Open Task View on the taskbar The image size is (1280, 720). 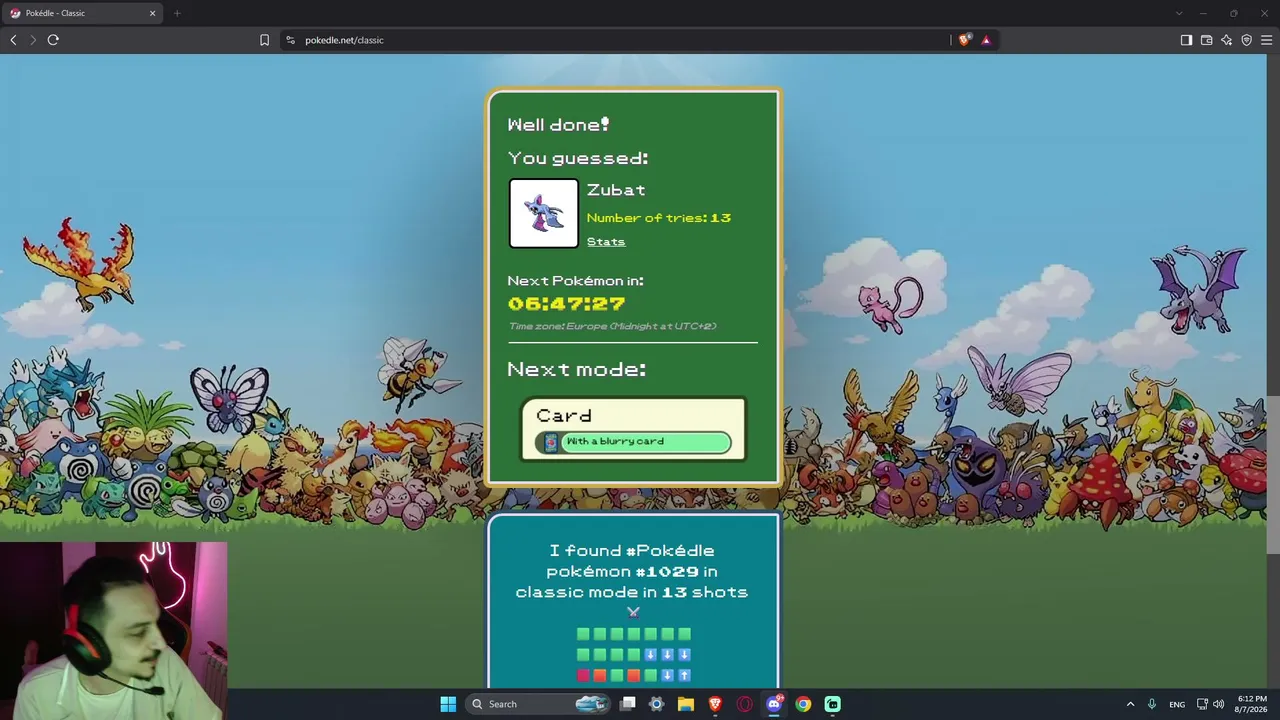click(x=628, y=704)
